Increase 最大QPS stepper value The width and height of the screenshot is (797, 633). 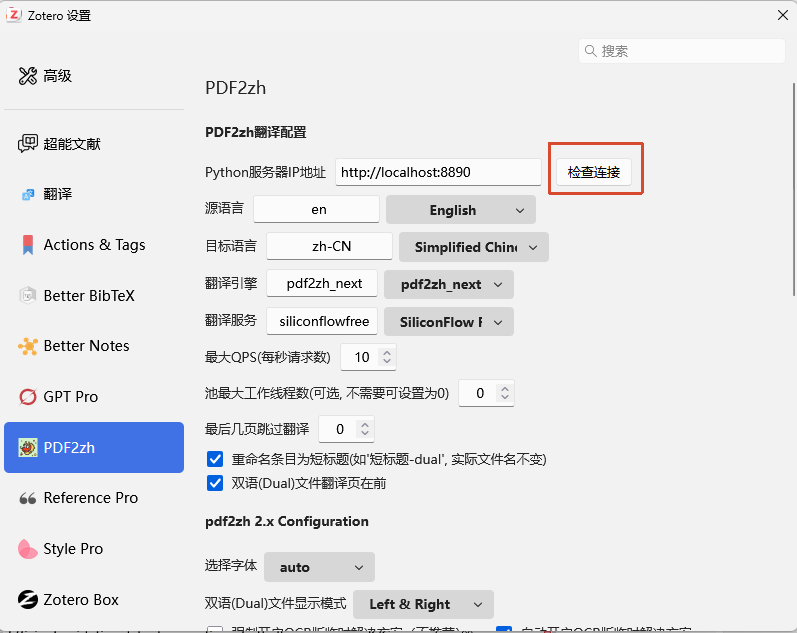(x=387, y=352)
